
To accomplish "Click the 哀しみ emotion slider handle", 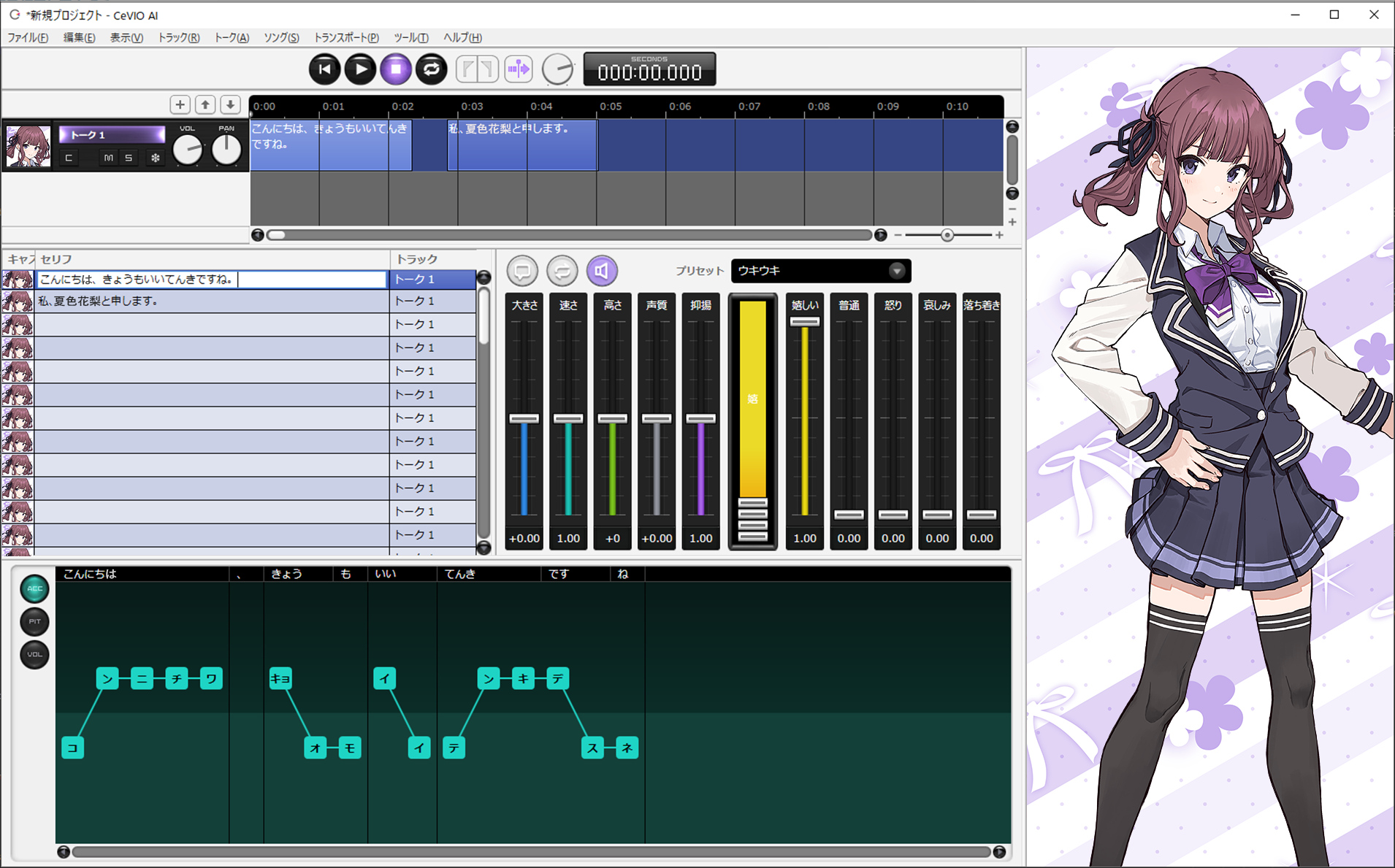I will [937, 515].
